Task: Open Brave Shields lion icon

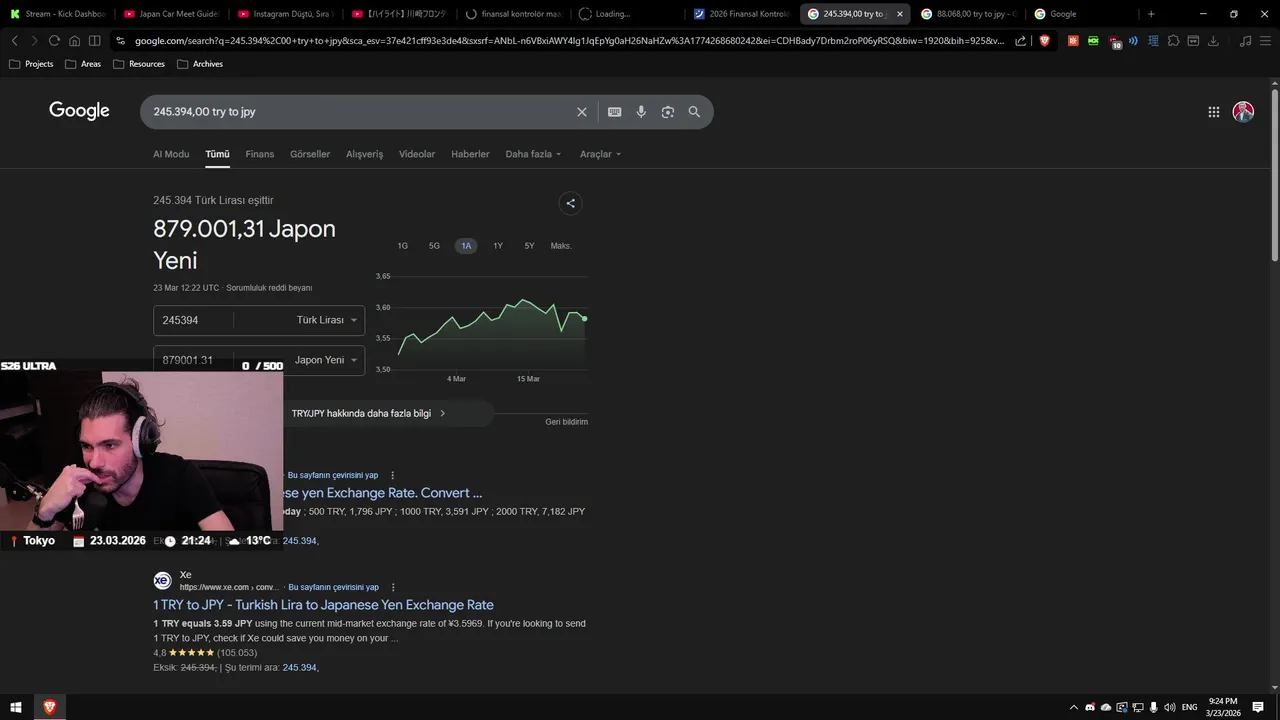Action: 1045,41
